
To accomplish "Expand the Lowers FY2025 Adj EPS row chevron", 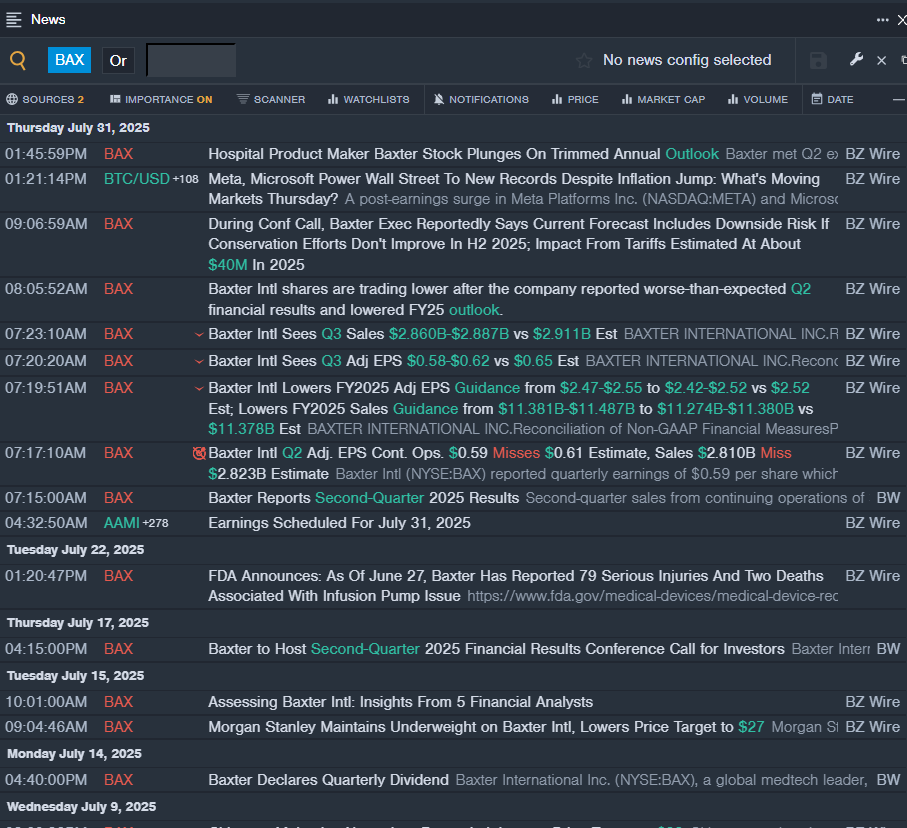I will point(199,389).
